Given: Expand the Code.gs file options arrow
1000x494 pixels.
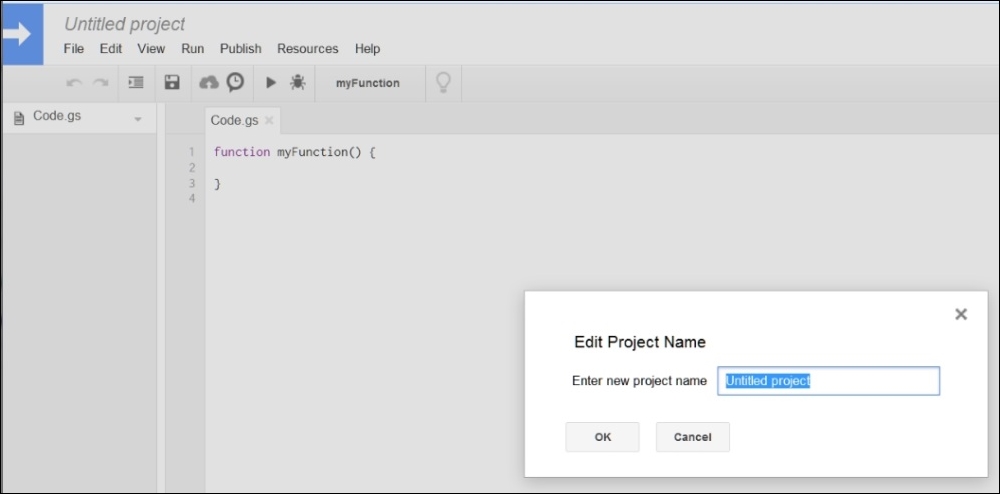Looking at the screenshot, I should (x=138, y=119).
